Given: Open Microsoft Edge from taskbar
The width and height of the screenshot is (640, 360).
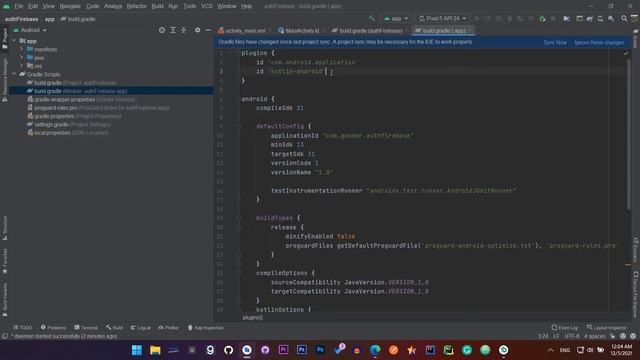Looking at the screenshot, I should (375, 350).
